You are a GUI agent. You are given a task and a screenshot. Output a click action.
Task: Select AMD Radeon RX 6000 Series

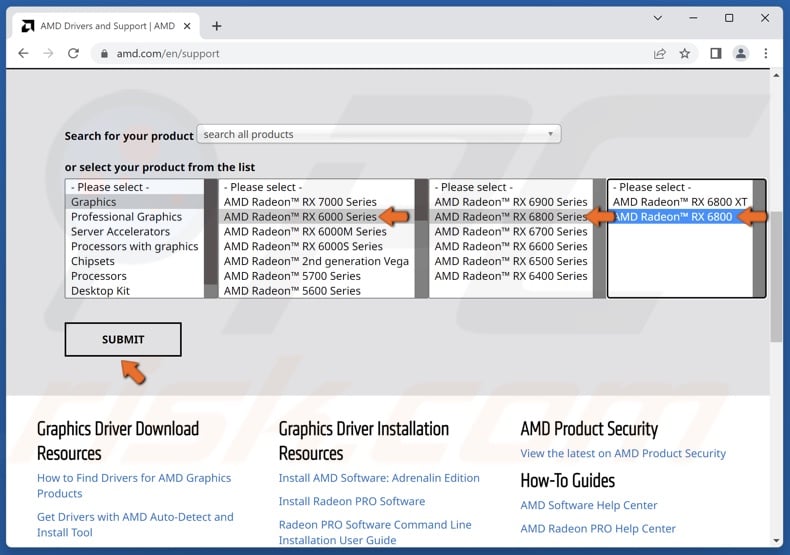click(x=316, y=217)
